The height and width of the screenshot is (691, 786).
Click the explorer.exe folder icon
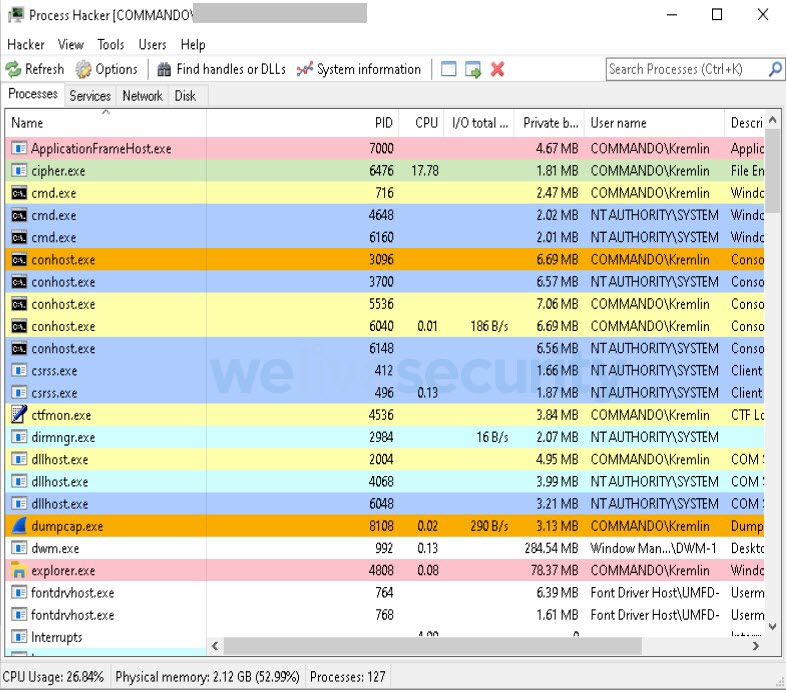pos(19,570)
